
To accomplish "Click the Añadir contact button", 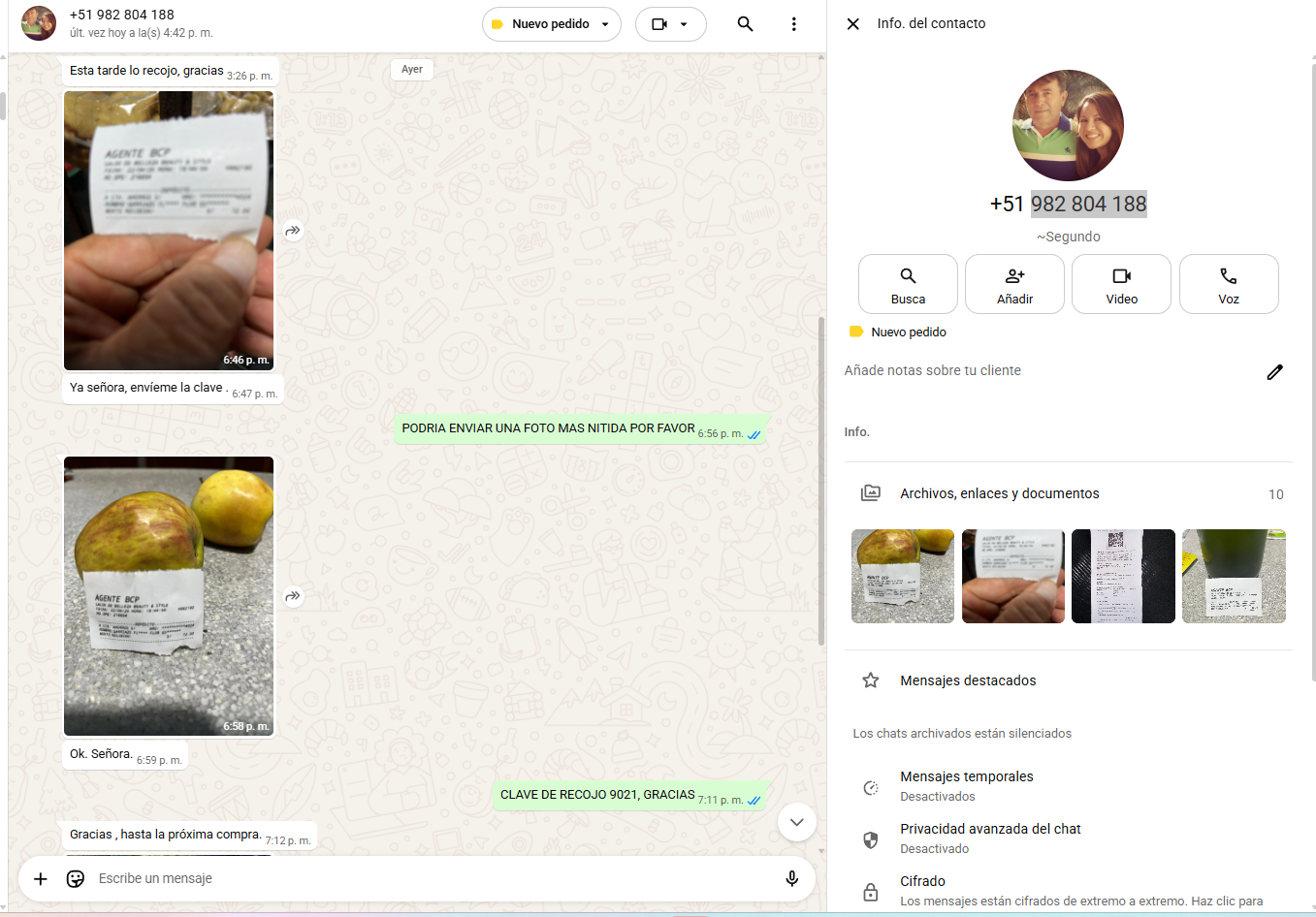I will (1014, 284).
